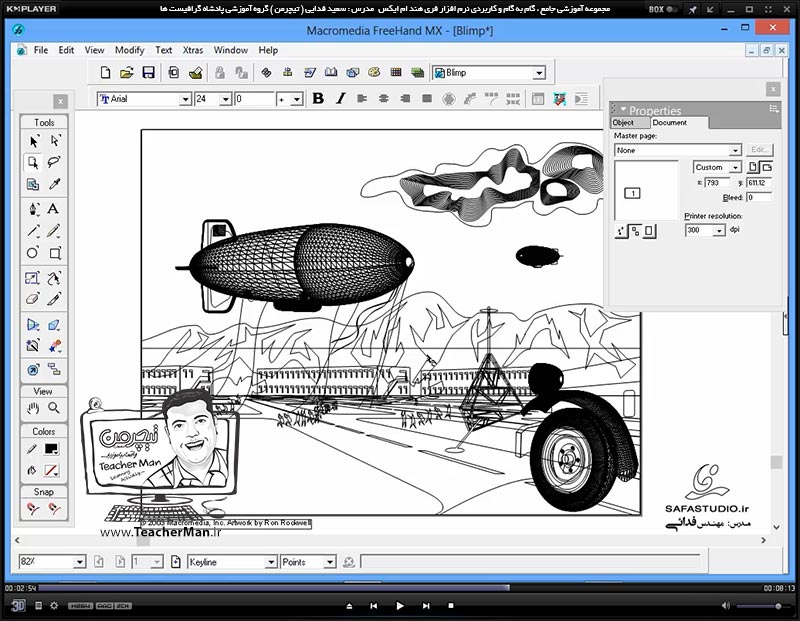Click the fill color swatch
The image size is (800, 621).
(x=51, y=470)
